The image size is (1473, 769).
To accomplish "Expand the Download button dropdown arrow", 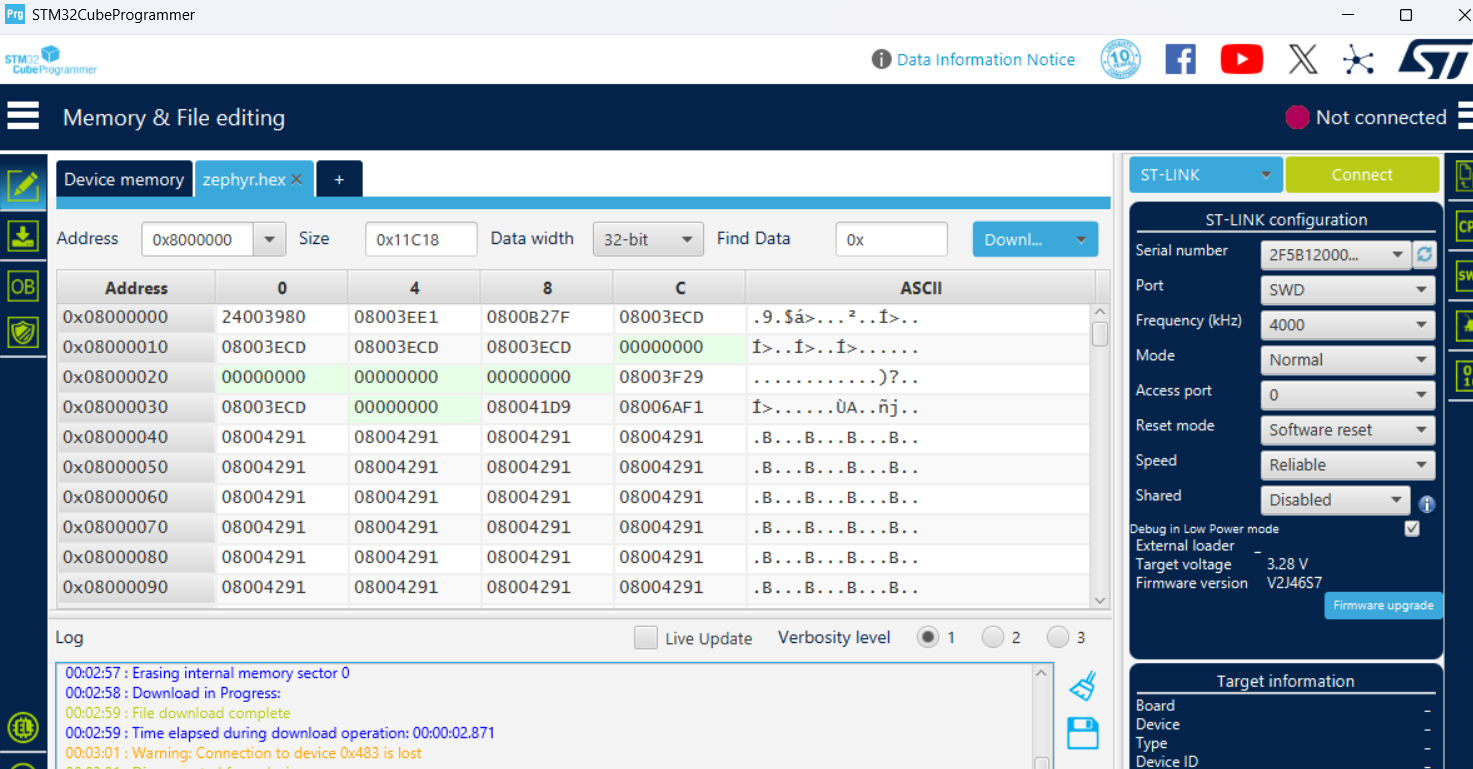I will pyautogui.click(x=1081, y=240).
